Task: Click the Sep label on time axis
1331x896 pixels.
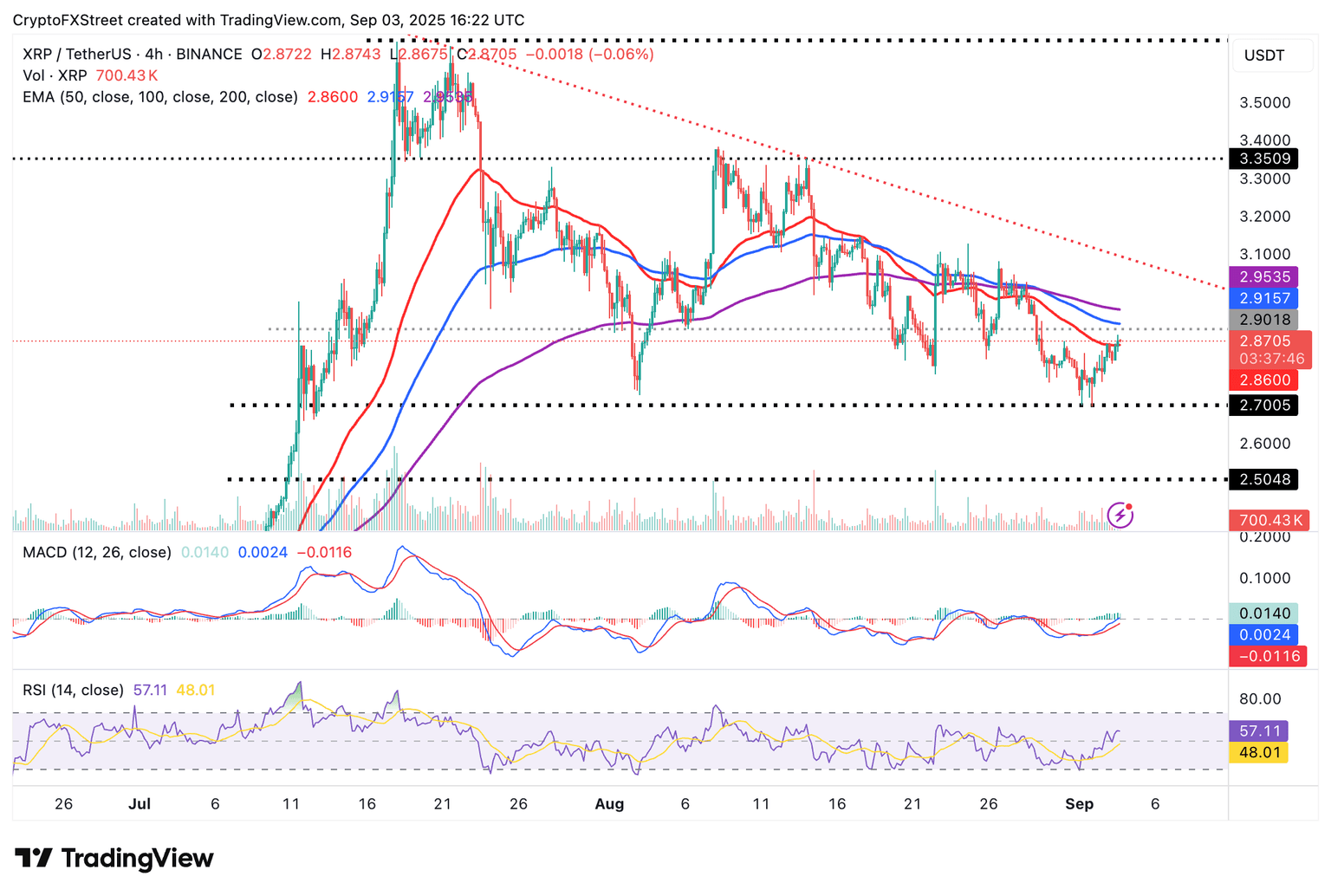Action: 1079,804
